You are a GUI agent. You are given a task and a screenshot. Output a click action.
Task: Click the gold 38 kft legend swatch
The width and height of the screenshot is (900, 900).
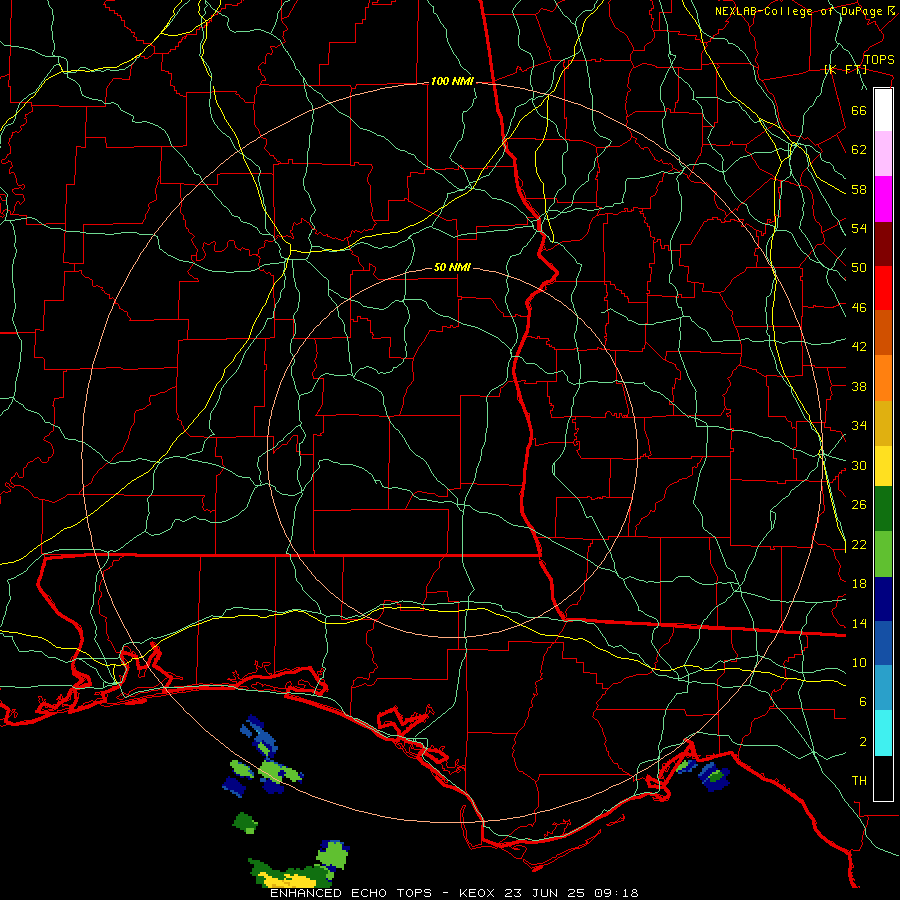click(x=883, y=422)
